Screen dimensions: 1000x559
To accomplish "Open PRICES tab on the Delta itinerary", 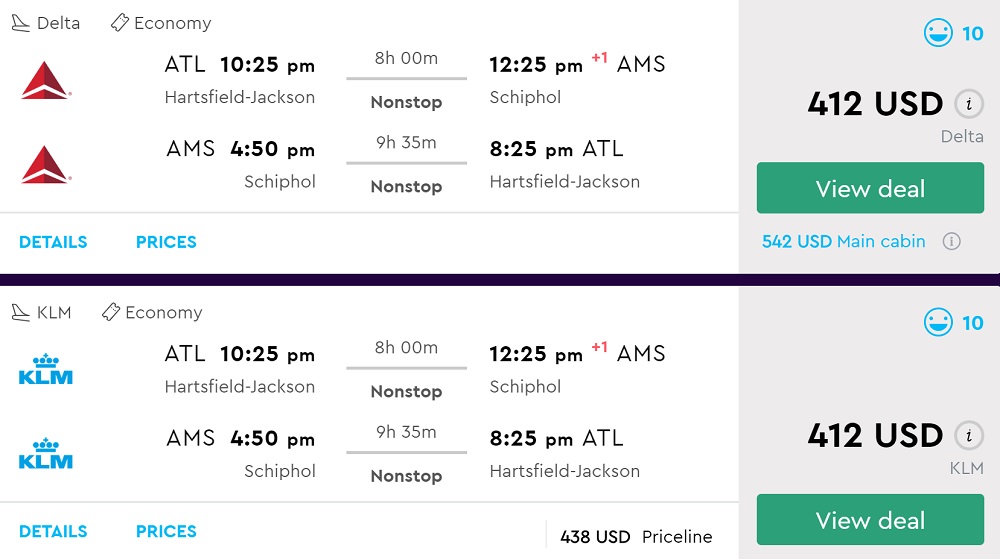I will (x=166, y=242).
